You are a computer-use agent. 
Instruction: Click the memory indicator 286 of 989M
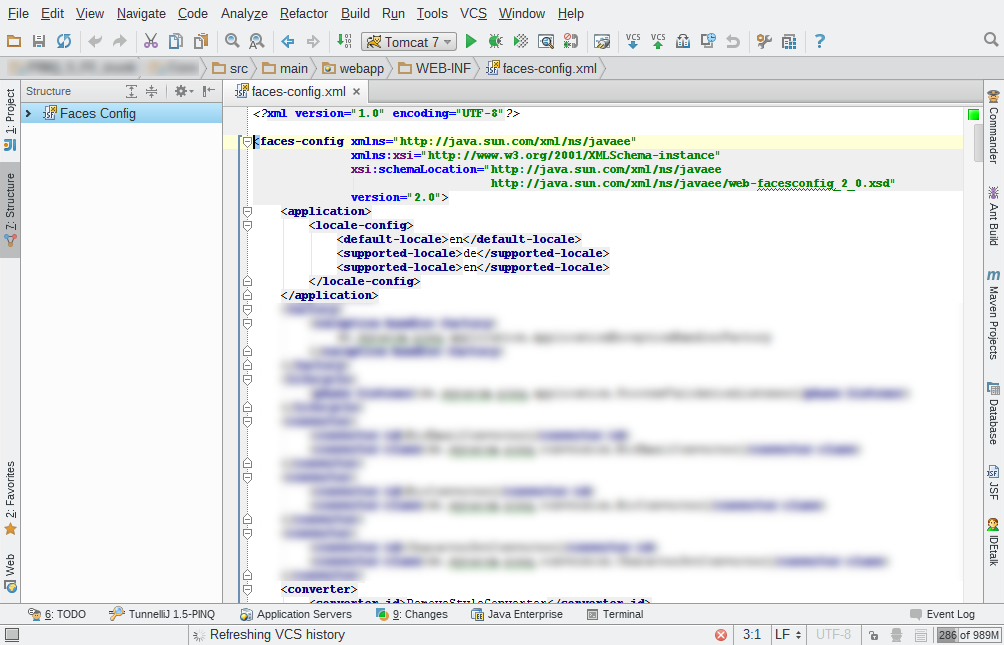coord(969,635)
